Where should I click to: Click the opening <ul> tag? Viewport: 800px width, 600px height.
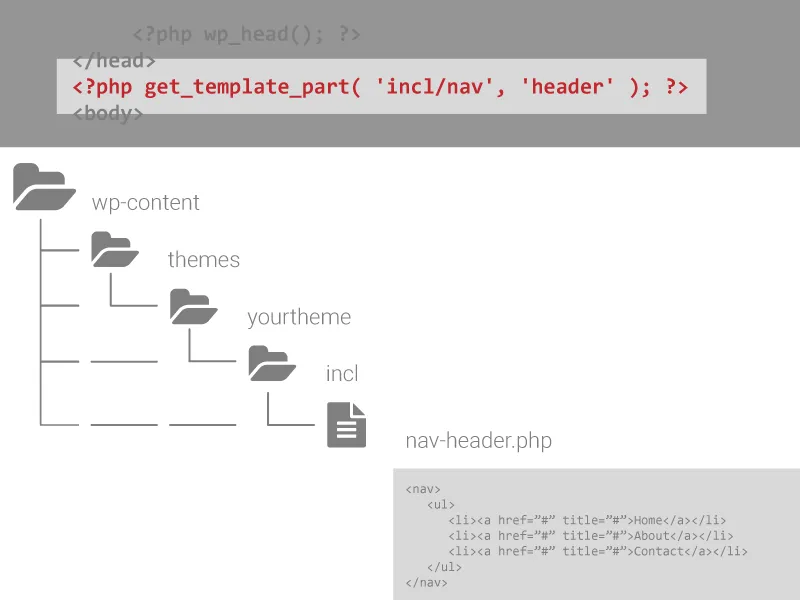coord(441,505)
